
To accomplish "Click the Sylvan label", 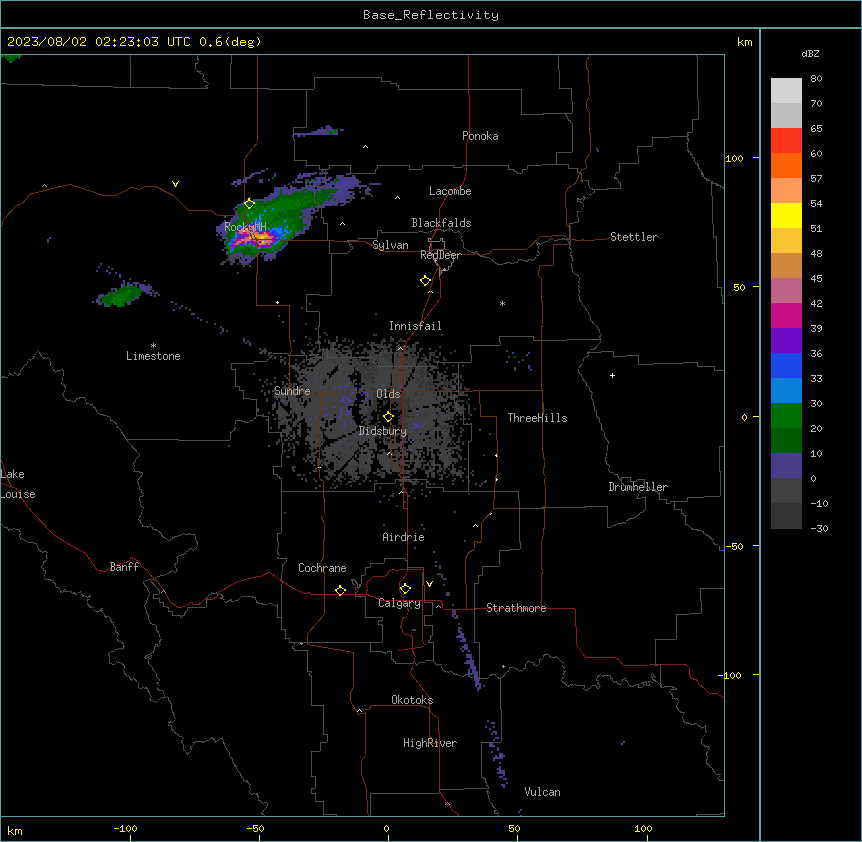I will point(390,245).
